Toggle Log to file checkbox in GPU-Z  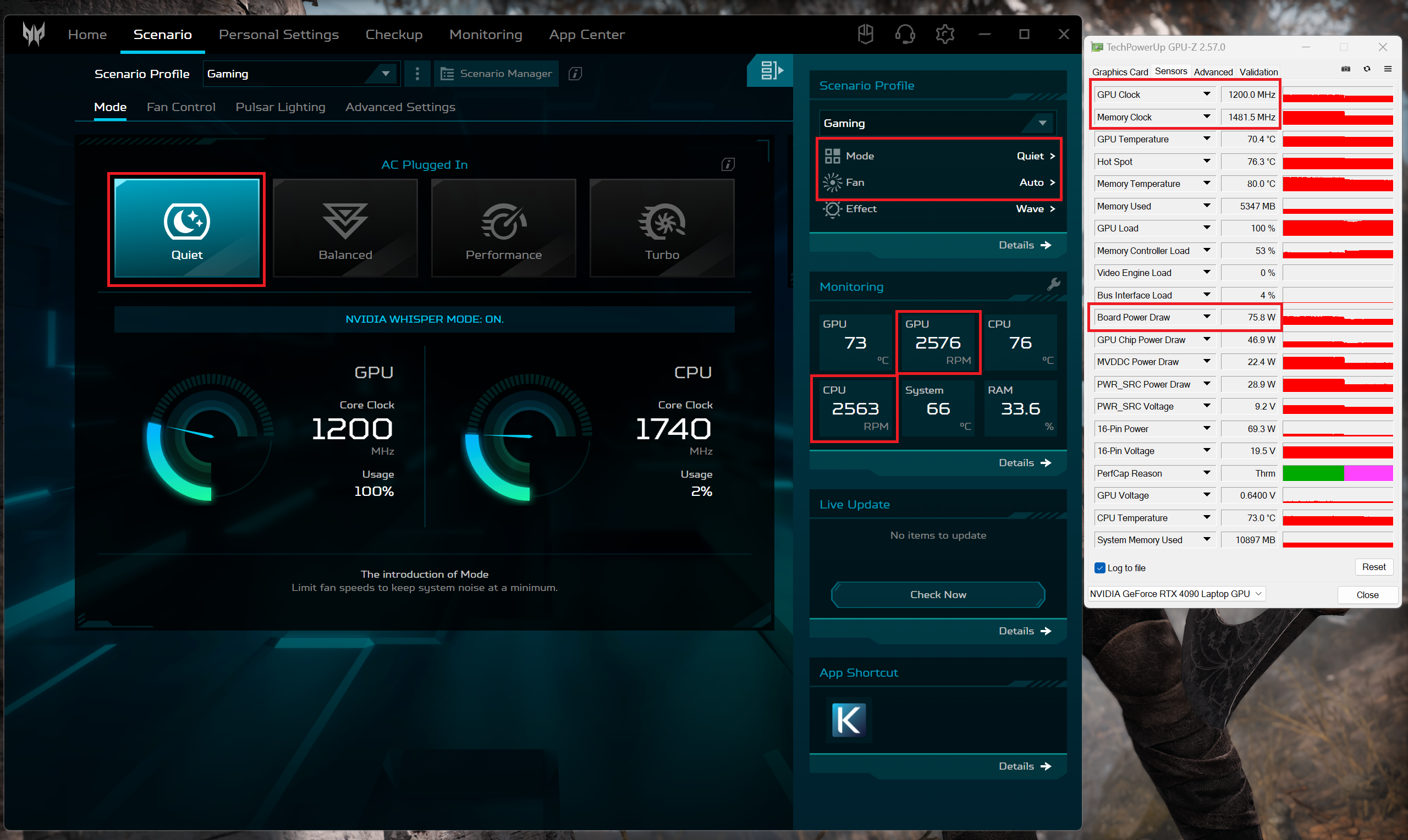click(x=1099, y=568)
